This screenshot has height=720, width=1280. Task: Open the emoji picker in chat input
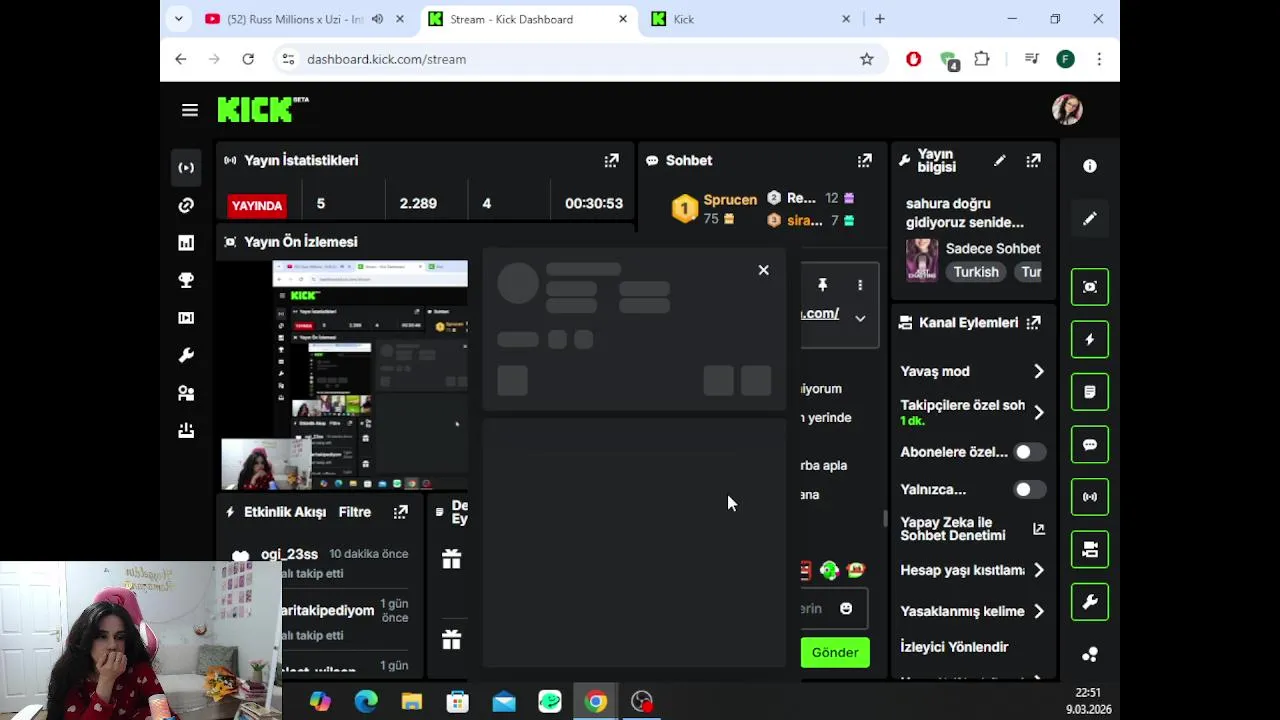[846, 608]
